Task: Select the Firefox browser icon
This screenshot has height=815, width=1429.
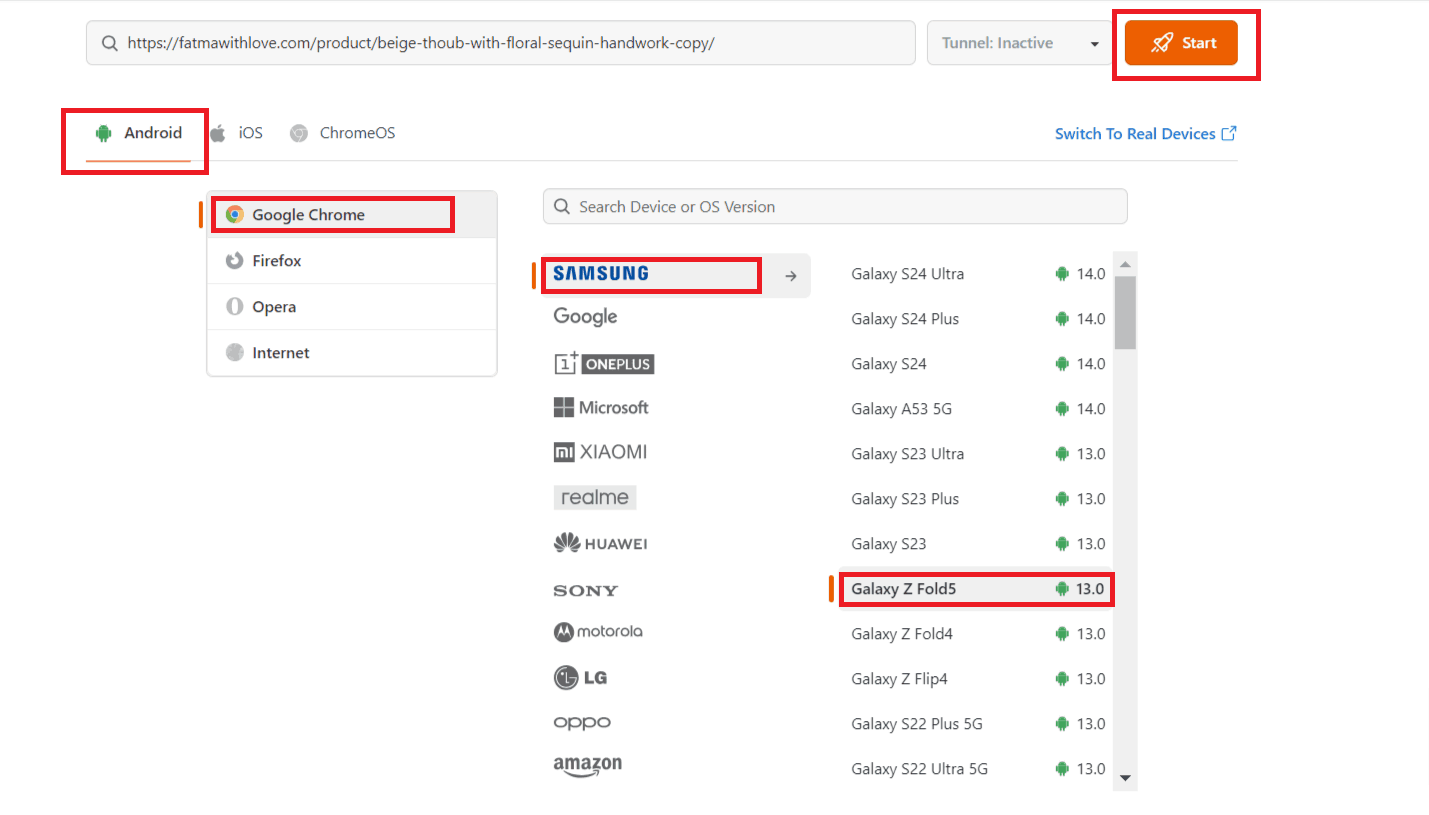Action: 237,260
